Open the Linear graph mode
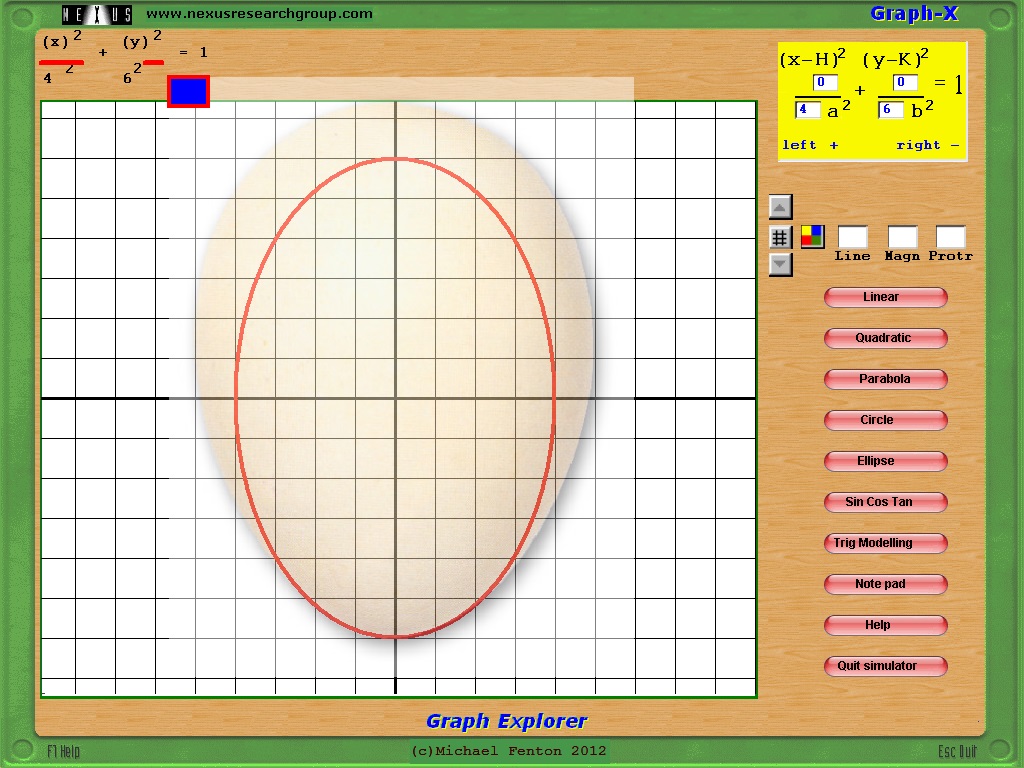Image resolution: width=1024 pixels, height=768 pixels. tap(885, 297)
